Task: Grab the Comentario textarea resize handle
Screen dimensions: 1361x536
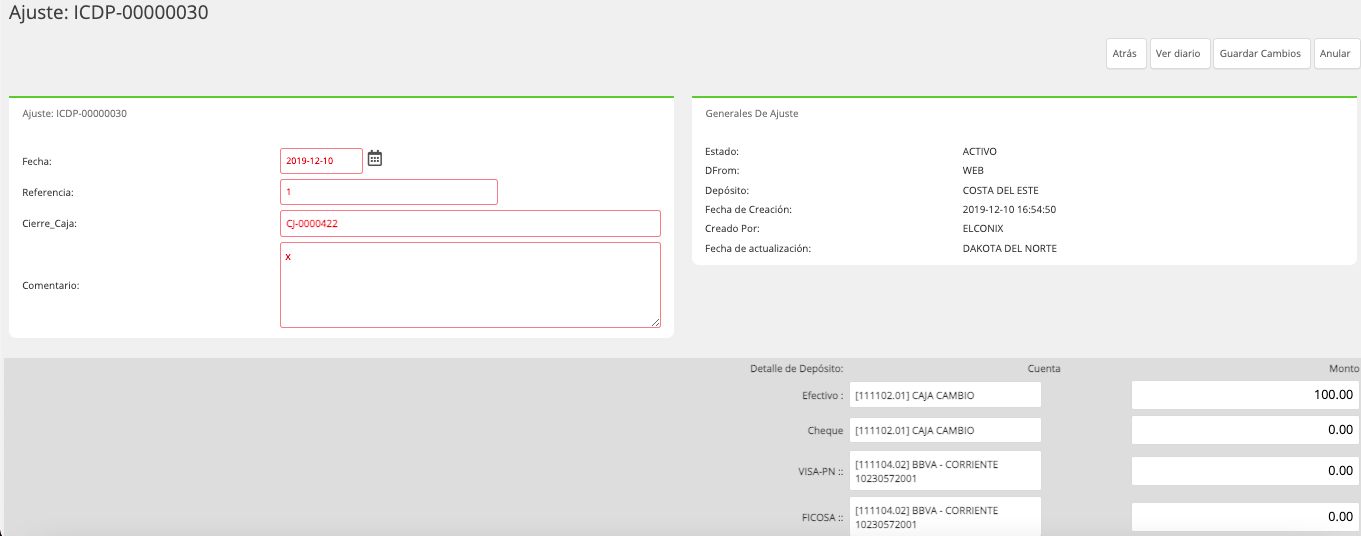Action: click(x=656, y=323)
